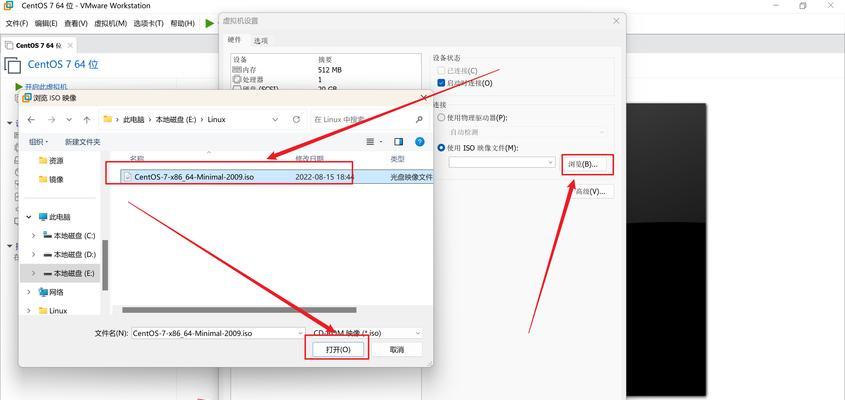Click the 取消 button in file dialog
Screen dimensions: 845x400
[397, 349]
